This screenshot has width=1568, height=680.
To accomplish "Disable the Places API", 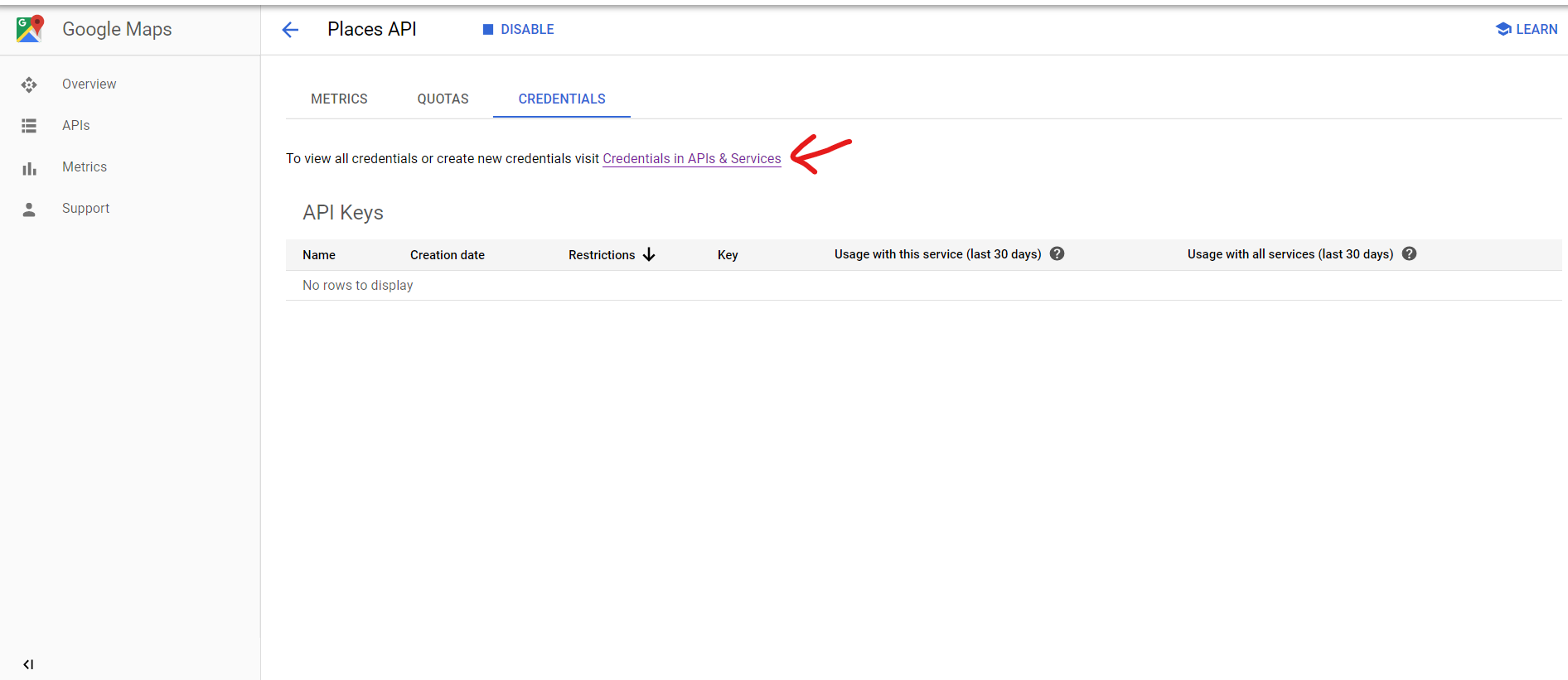I will [519, 29].
